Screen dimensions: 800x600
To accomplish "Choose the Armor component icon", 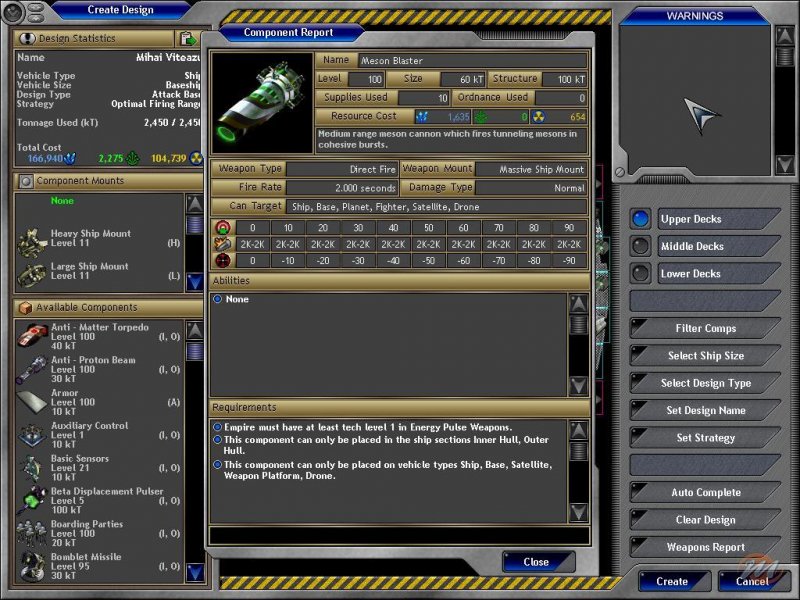I will click(32, 402).
